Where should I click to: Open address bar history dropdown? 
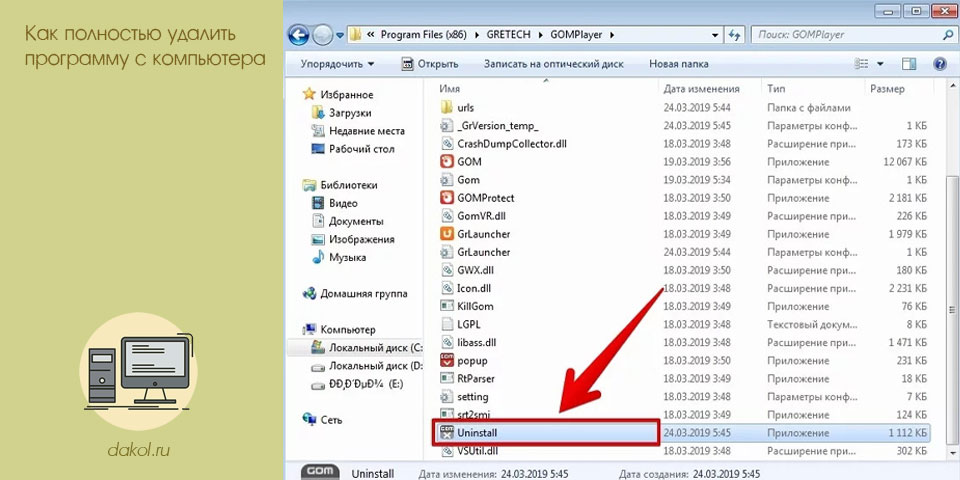(715, 36)
